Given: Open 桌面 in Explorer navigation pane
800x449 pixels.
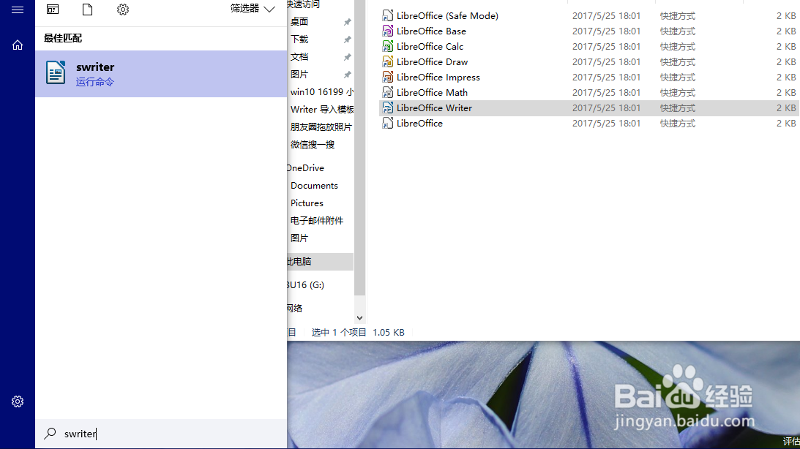Looking at the screenshot, I should pyautogui.click(x=299, y=21).
